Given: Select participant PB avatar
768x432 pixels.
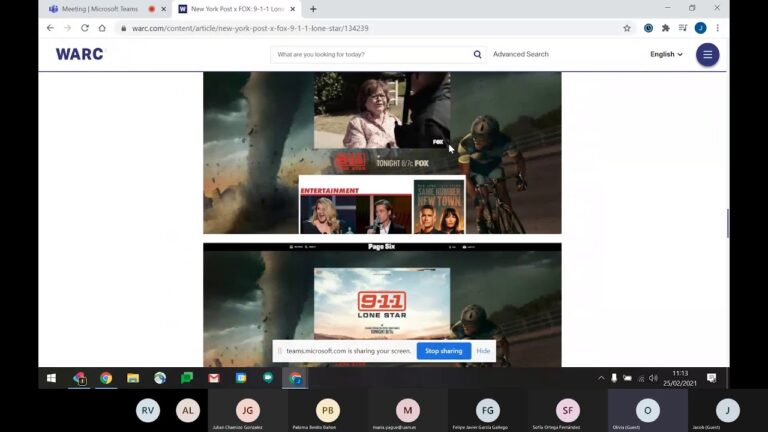Looking at the screenshot, I should (x=328, y=410).
